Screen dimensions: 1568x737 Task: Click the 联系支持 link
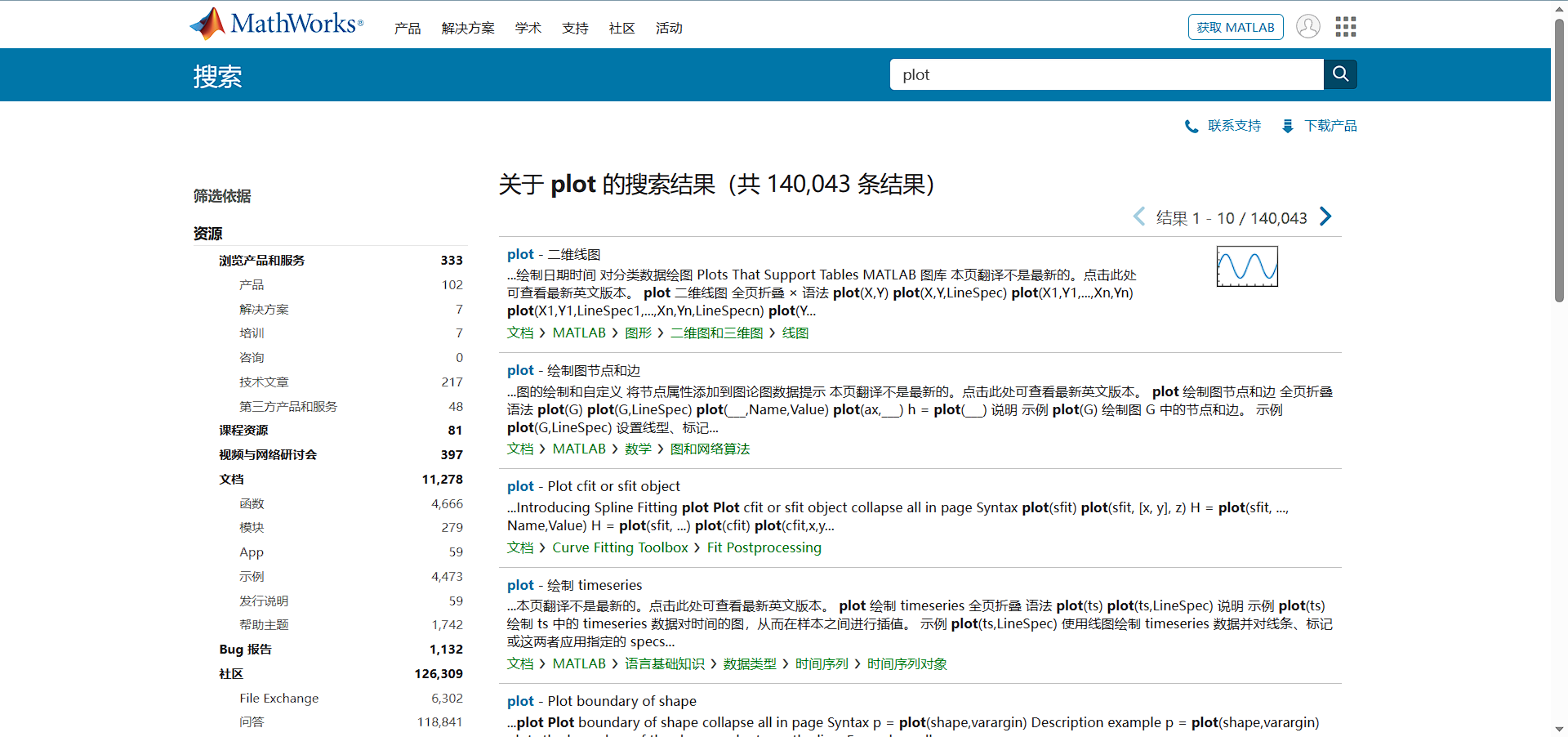[1235, 126]
